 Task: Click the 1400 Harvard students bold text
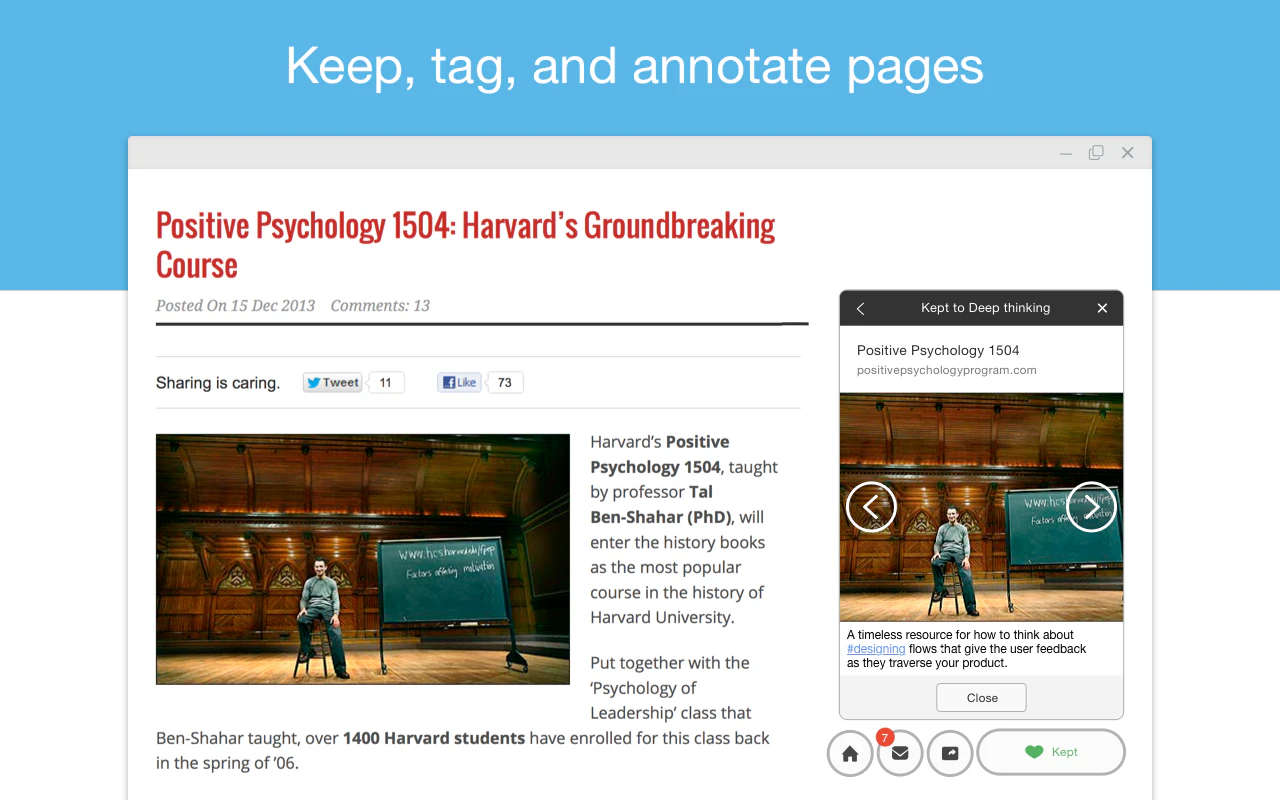[434, 738]
